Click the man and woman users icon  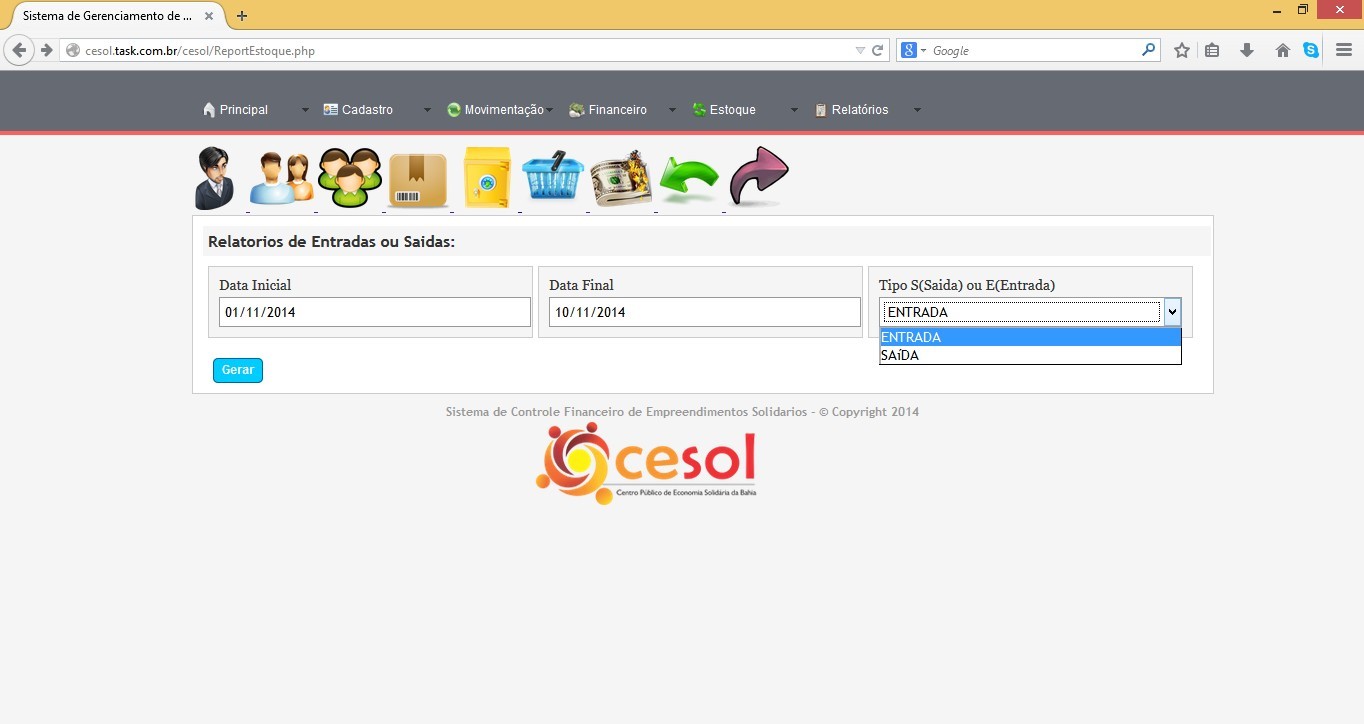point(282,179)
